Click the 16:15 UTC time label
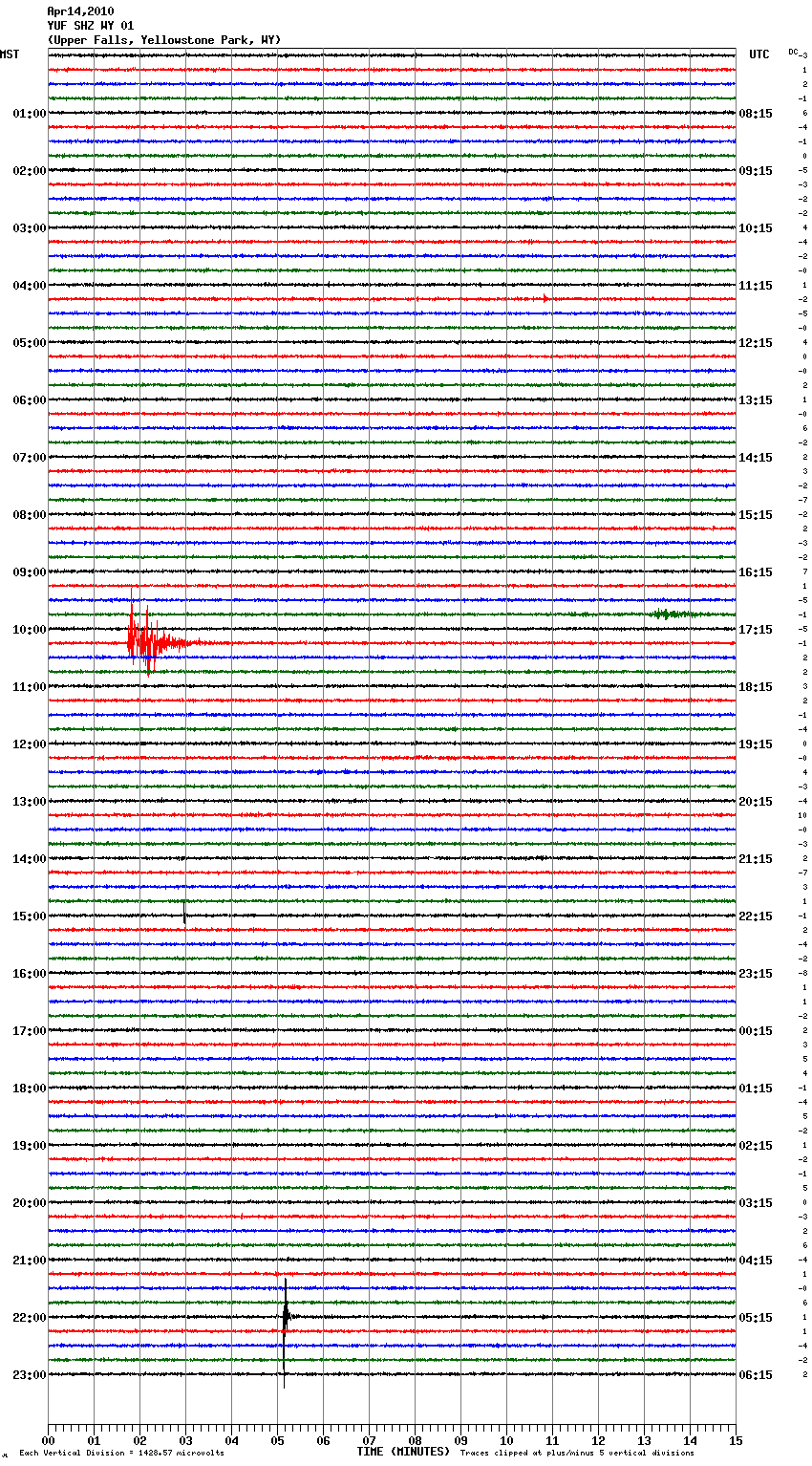This screenshot has height=1466, width=812. 756,572
